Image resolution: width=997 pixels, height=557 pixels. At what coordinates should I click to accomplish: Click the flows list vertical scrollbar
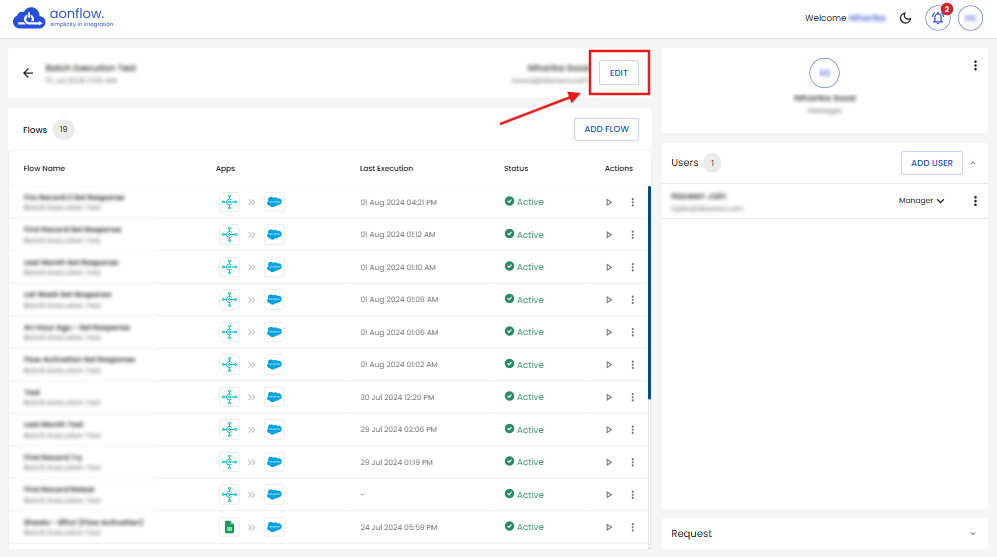point(649,292)
